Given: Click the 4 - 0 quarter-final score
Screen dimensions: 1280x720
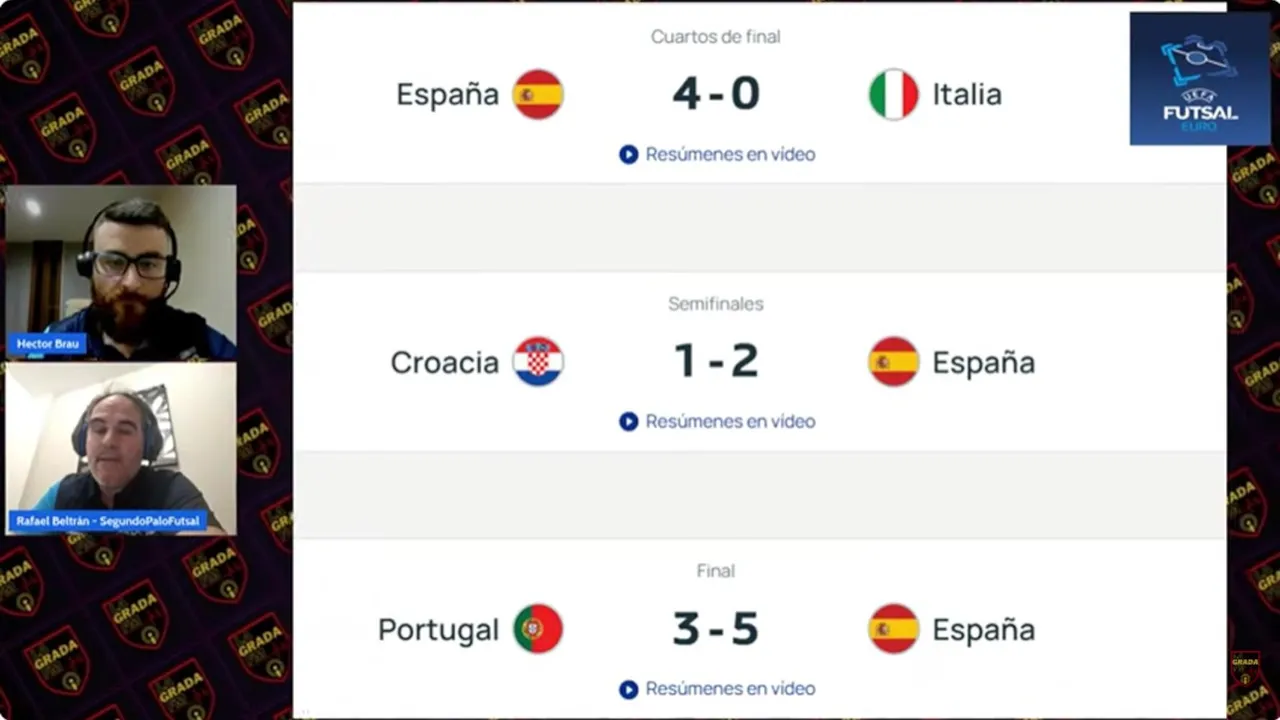Looking at the screenshot, I should coord(716,94).
